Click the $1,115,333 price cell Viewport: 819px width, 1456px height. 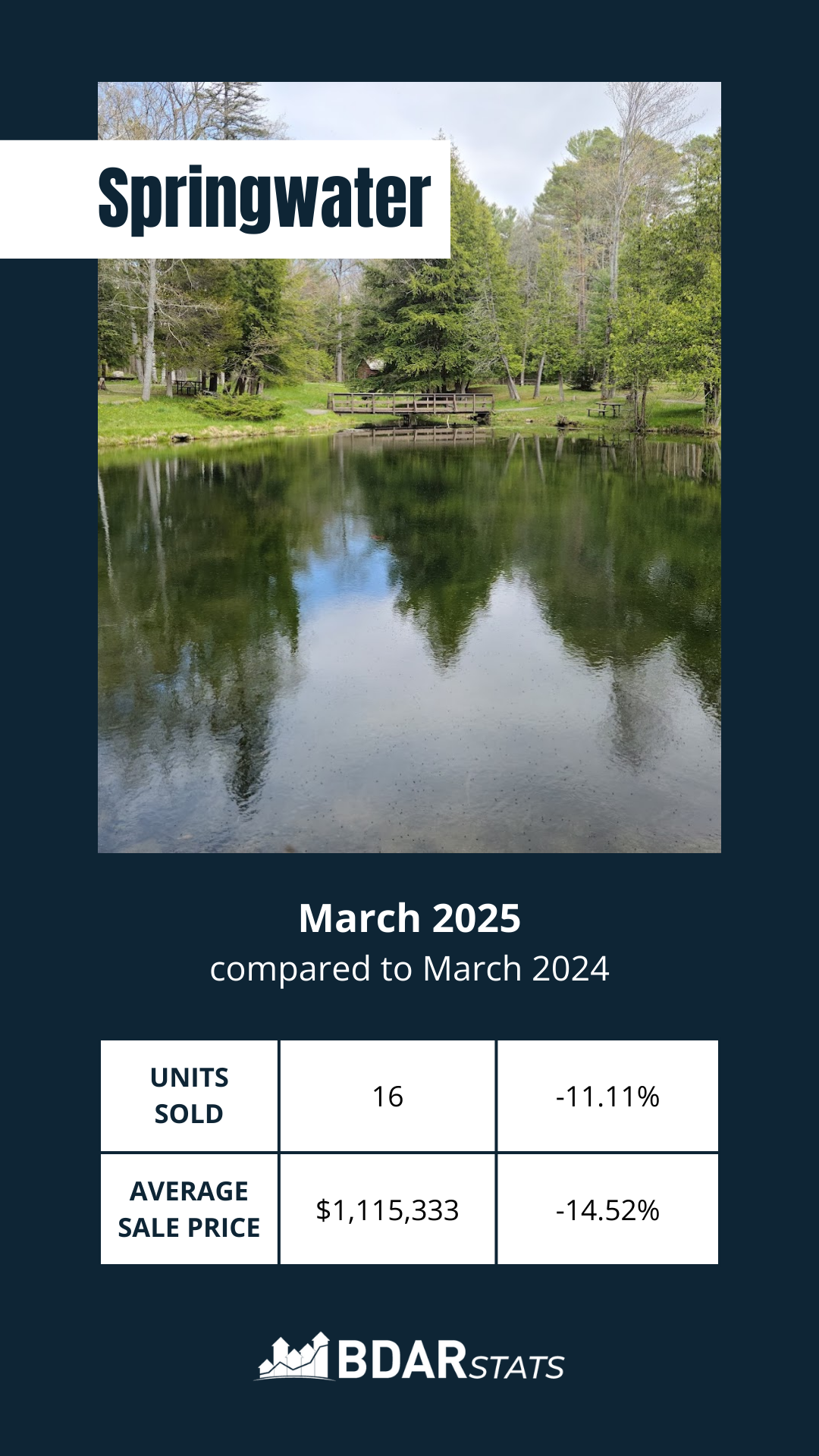pos(388,1210)
